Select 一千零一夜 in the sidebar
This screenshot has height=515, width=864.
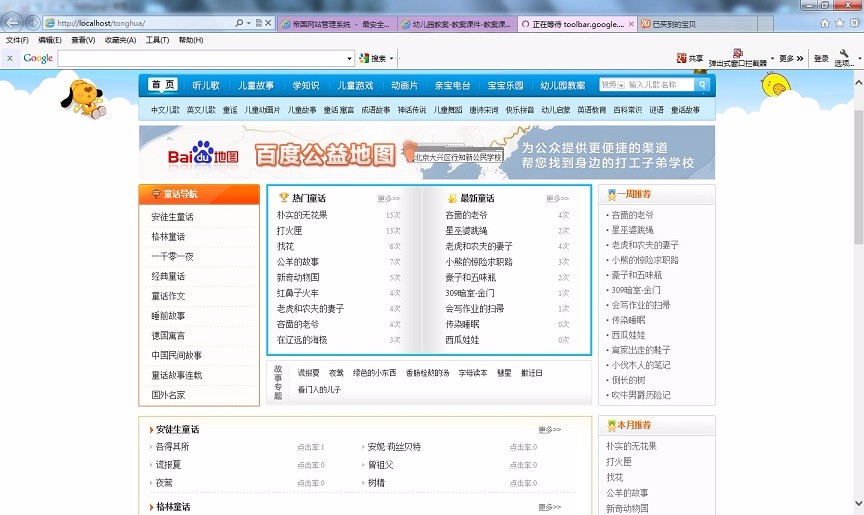point(172,257)
